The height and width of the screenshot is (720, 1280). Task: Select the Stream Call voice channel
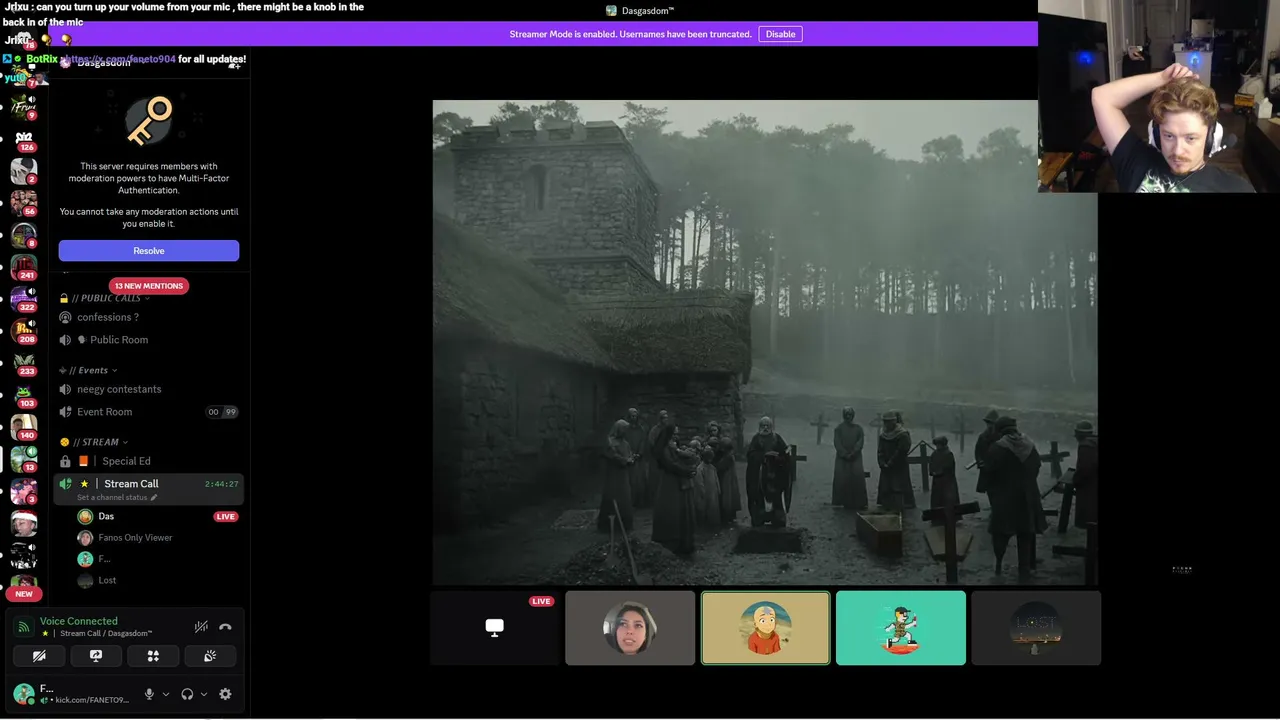point(149,488)
